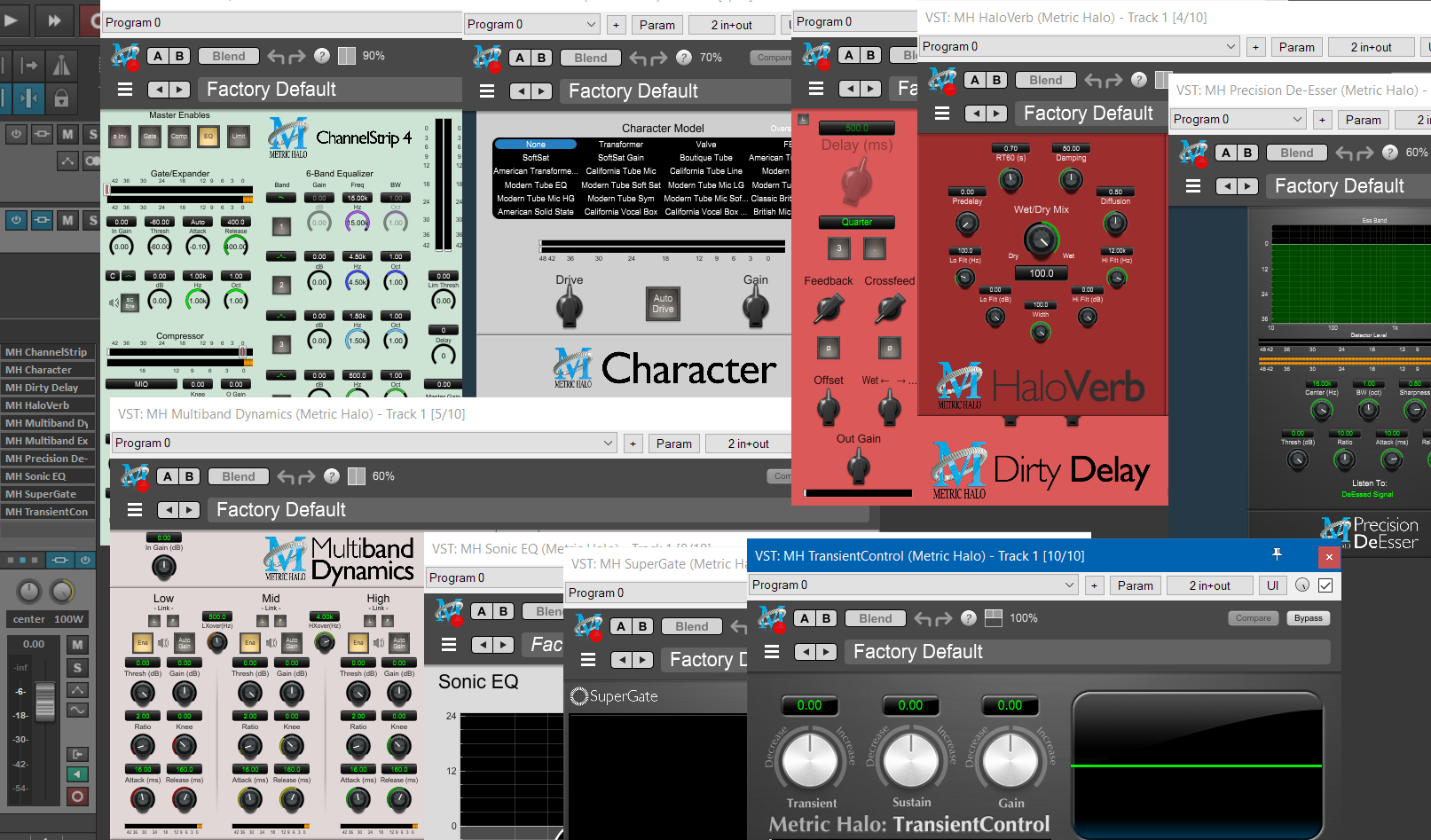Toggle the enable checkbox in TransientControl window
Screen dimensions: 1431x840
[1325, 585]
